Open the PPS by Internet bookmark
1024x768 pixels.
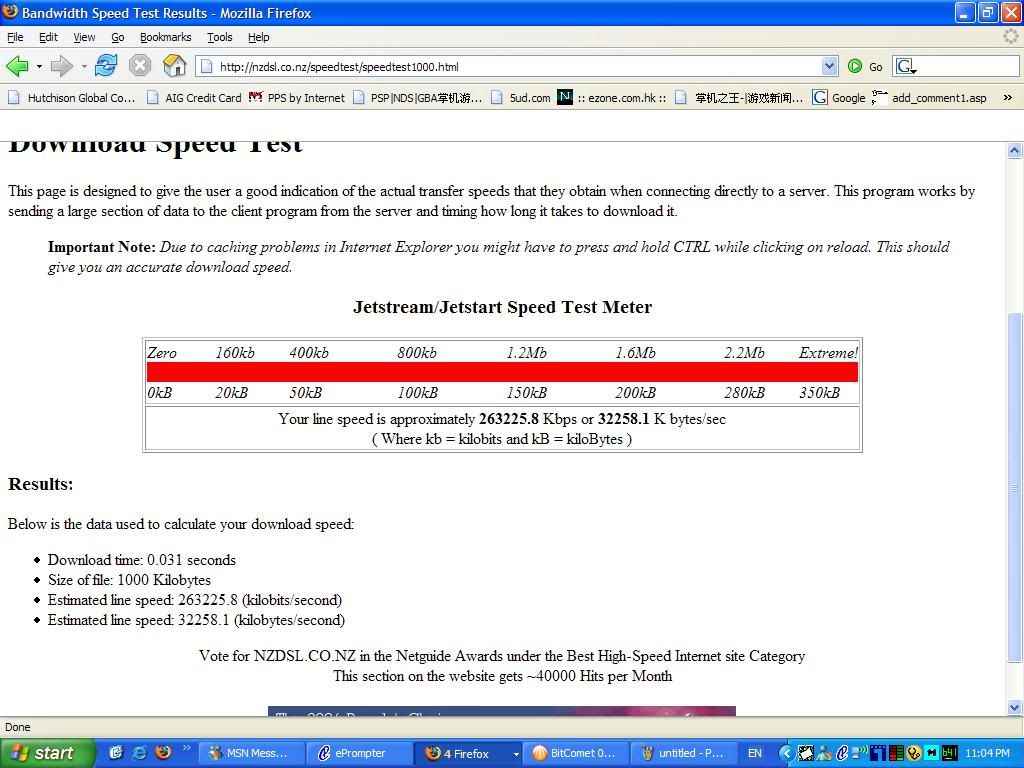pos(297,98)
